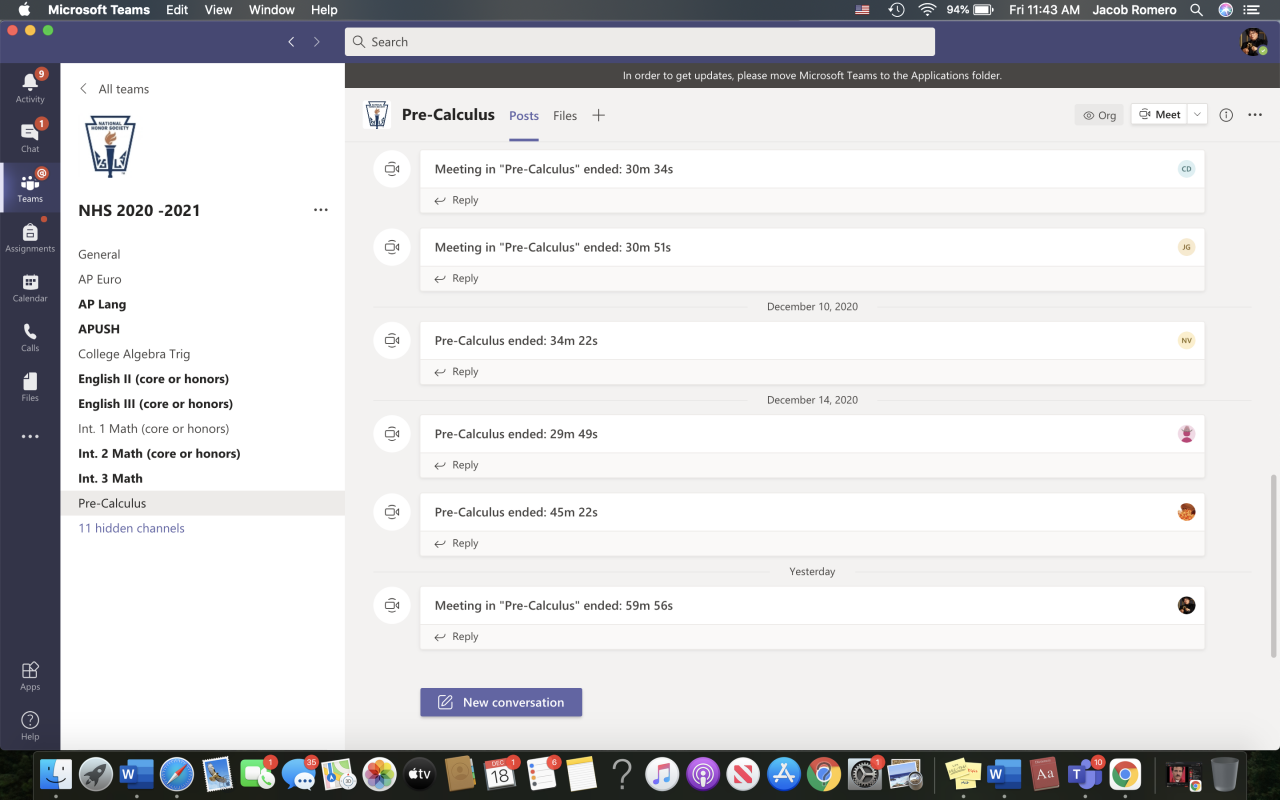The image size is (1280, 800).
Task: Open the profile avatar menu
Action: 1254,42
